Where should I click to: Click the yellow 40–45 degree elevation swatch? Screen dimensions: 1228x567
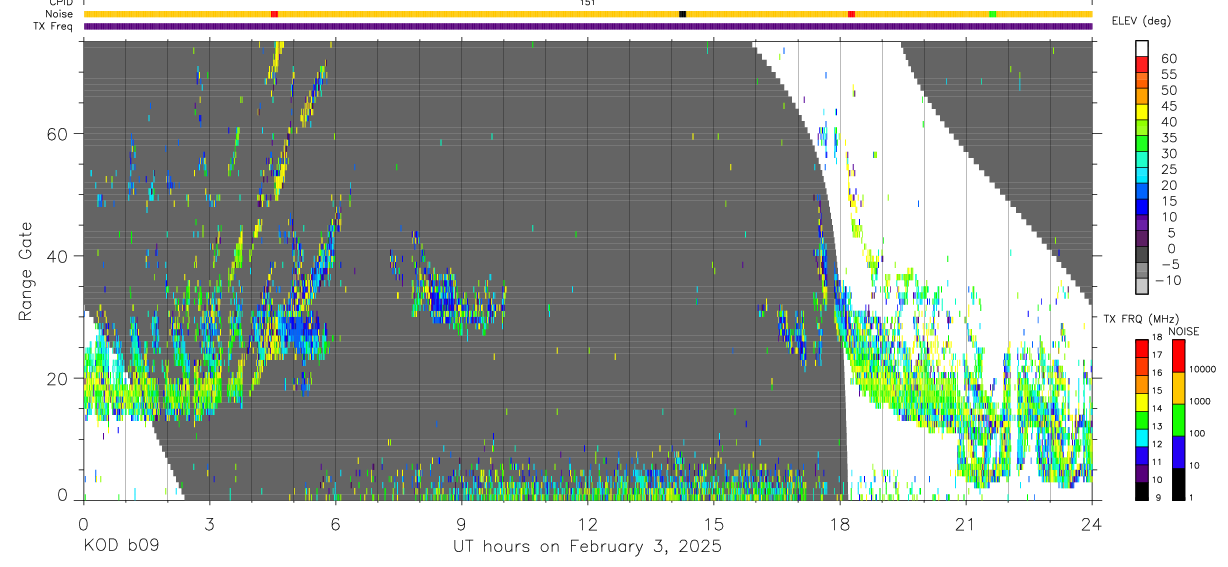[1142, 112]
